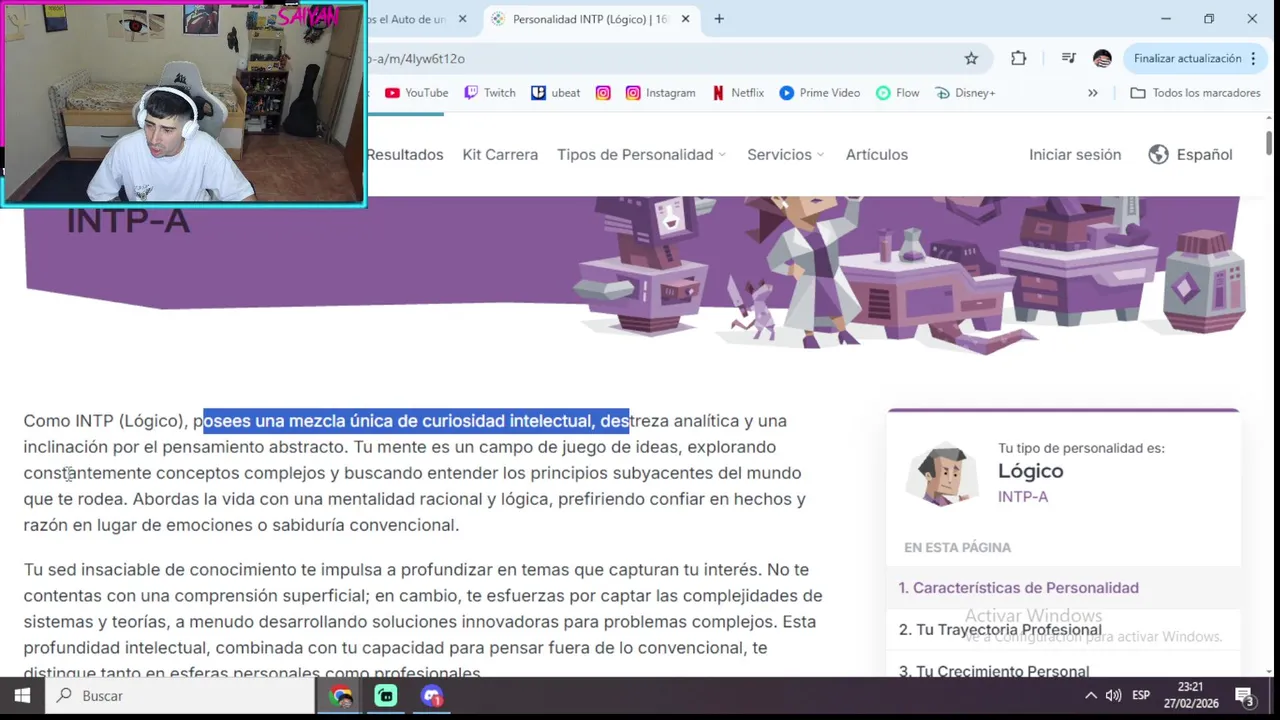
Task: Open the YouTube bookmark
Action: tap(416, 93)
